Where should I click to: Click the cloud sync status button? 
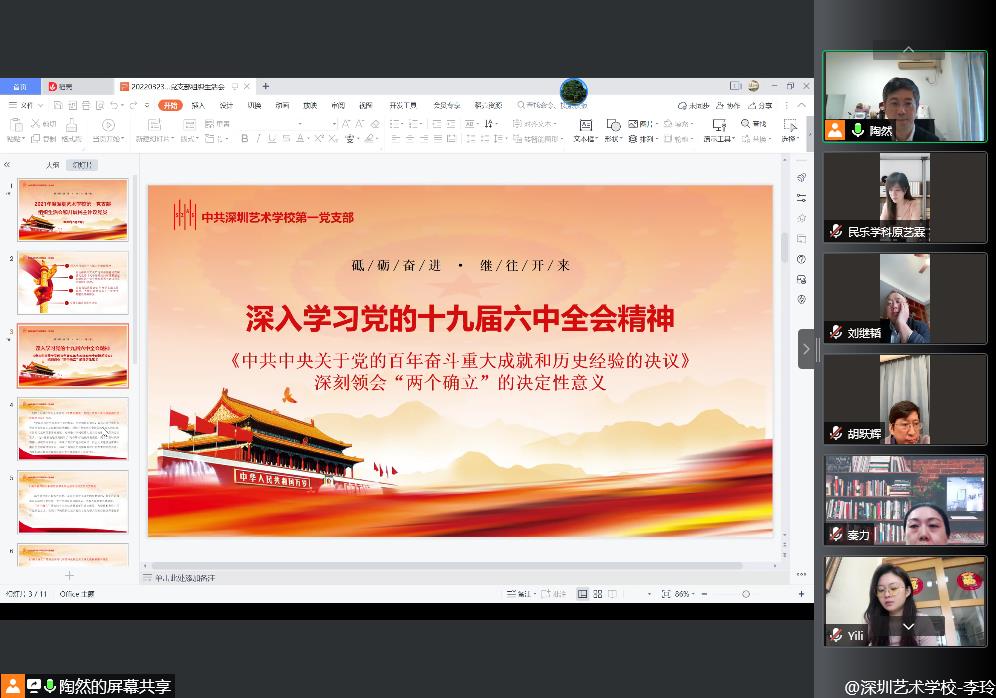(693, 105)
